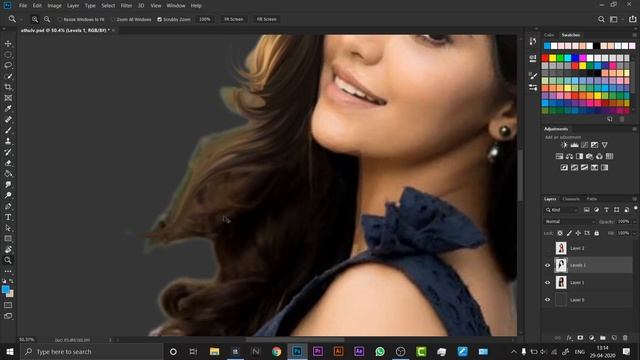The height and width of the screenshot is (360, 640).
Task: Open the Fill slider dropdown arrow
Action: coord(634,233)
